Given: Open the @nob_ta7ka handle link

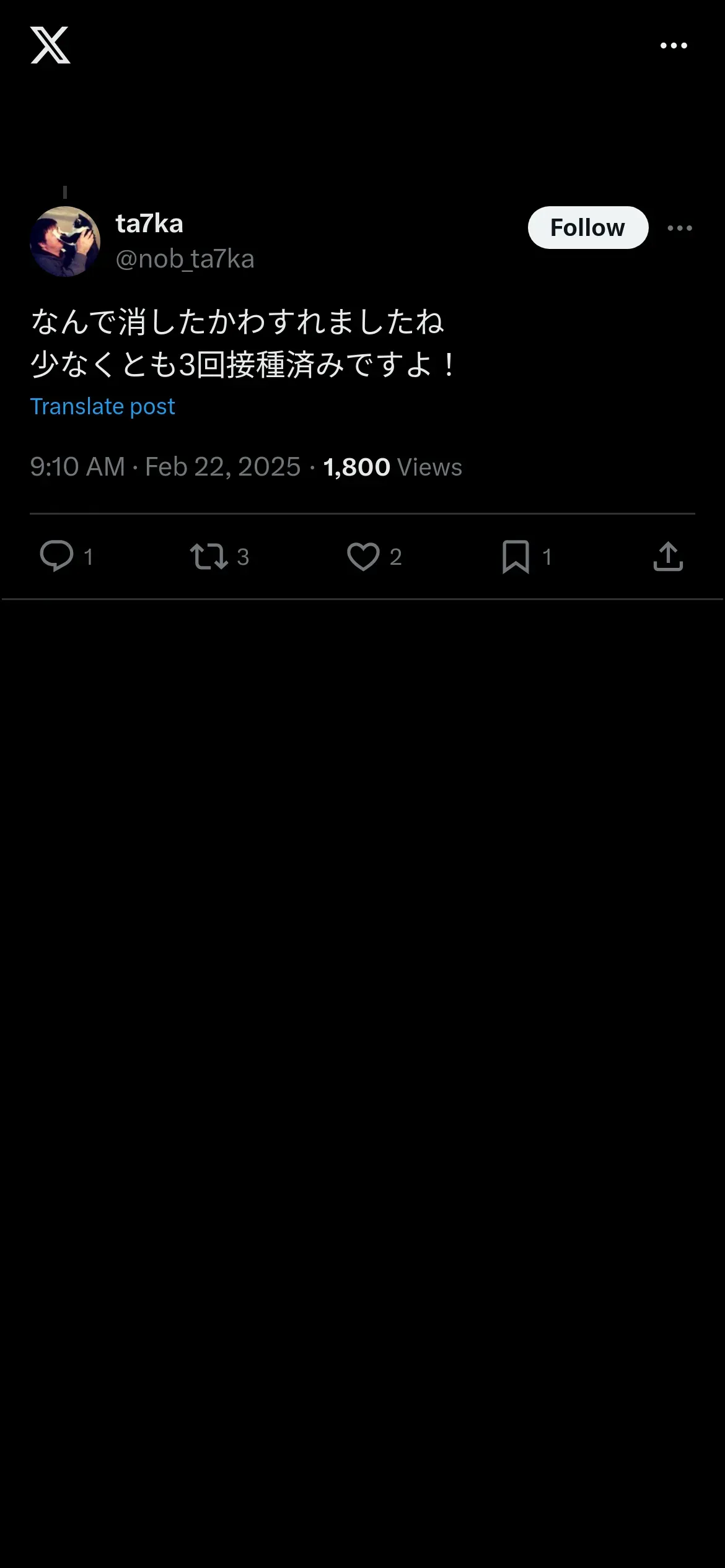Looking at the screenshot, I should click(185, 259).
